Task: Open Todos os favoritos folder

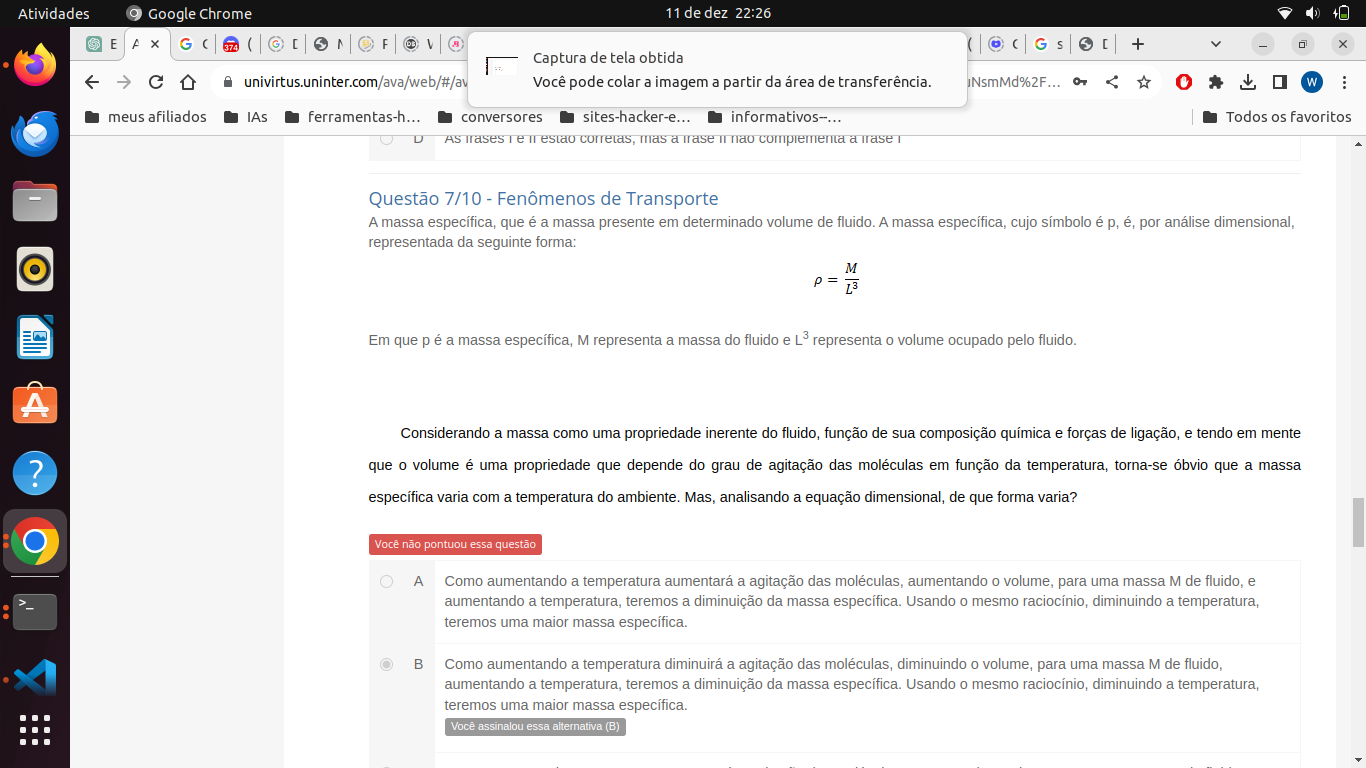Action: point(1277,117)
